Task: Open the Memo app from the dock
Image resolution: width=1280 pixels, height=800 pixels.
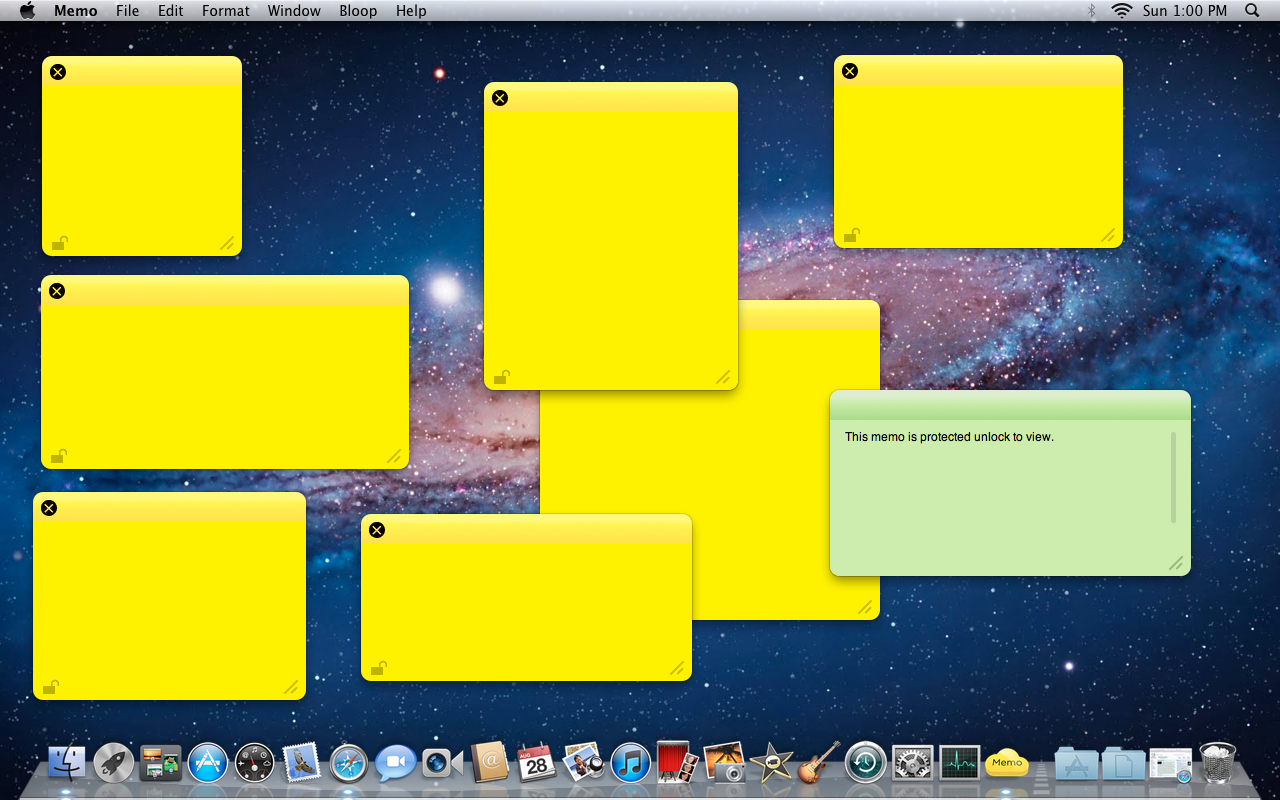Action: coord(1007,764)
